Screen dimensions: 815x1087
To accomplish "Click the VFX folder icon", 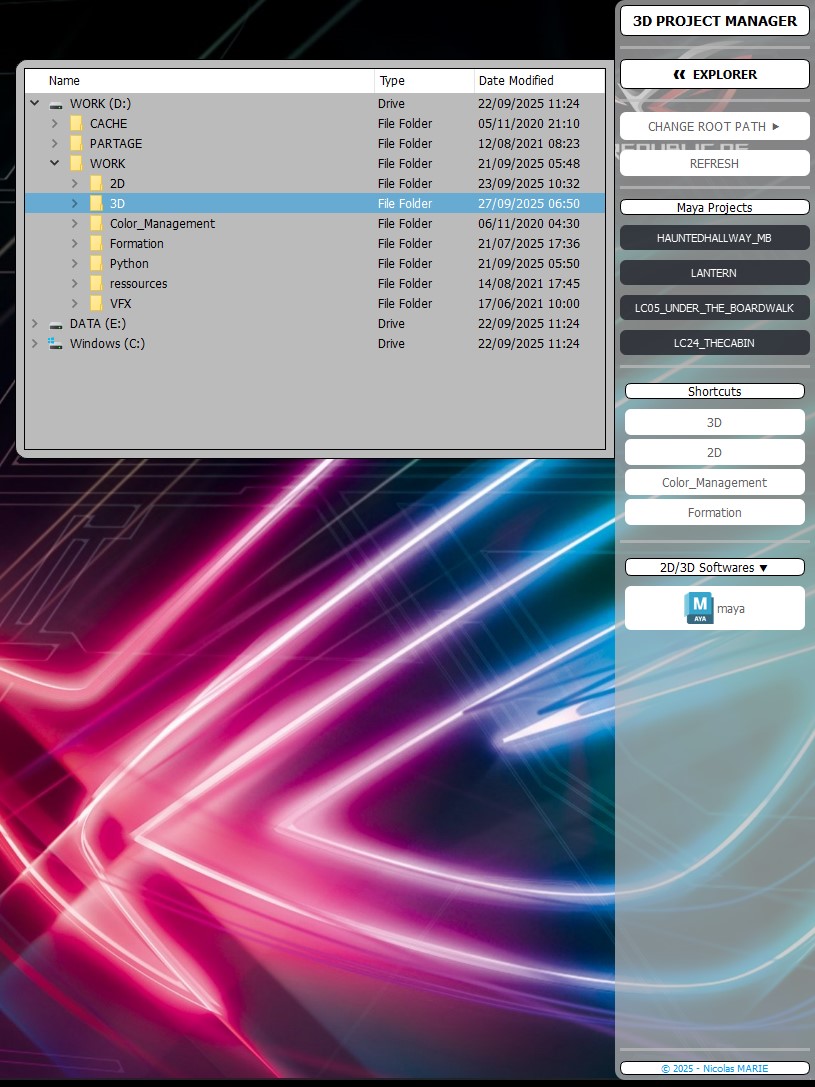I will click(x=96, y=304).
